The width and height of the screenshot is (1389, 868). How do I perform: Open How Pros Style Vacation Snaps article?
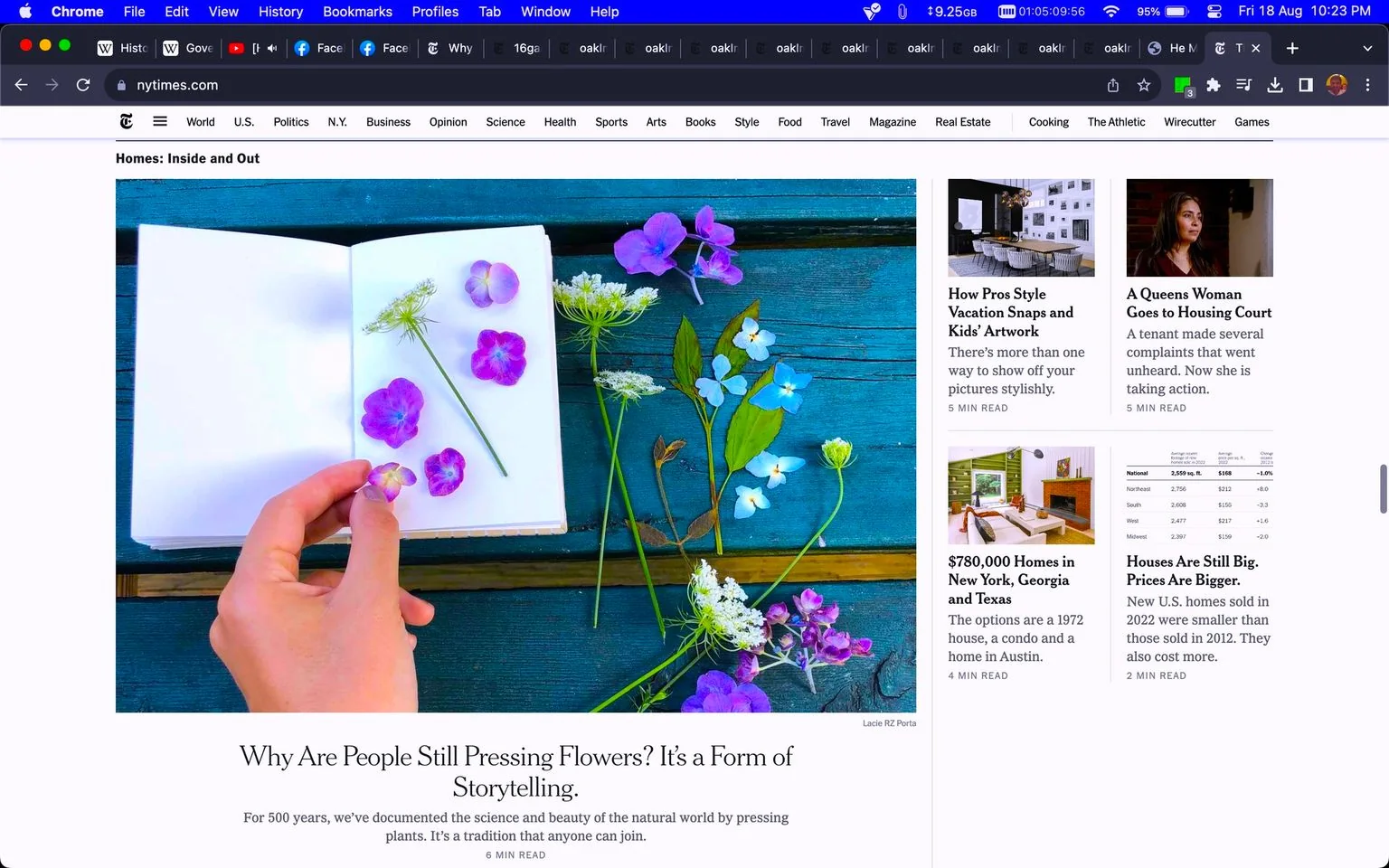(x=1011, y=312)
